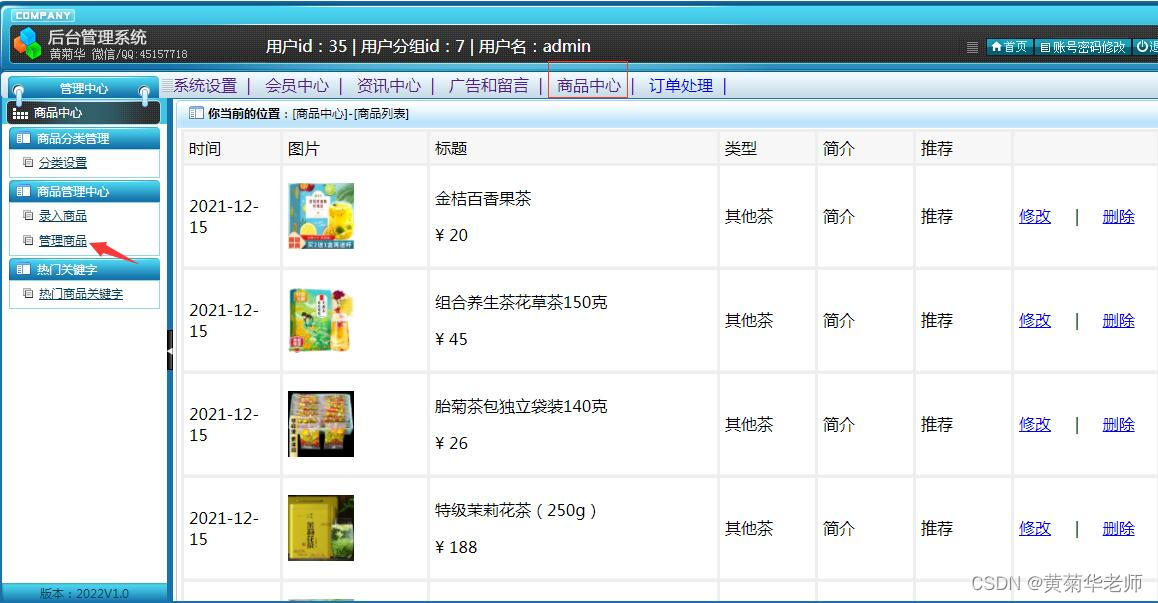Click 推荐 in 金桔百香果茶 row
This screenshot has height=603, width=1158.
tap(936, 217)
